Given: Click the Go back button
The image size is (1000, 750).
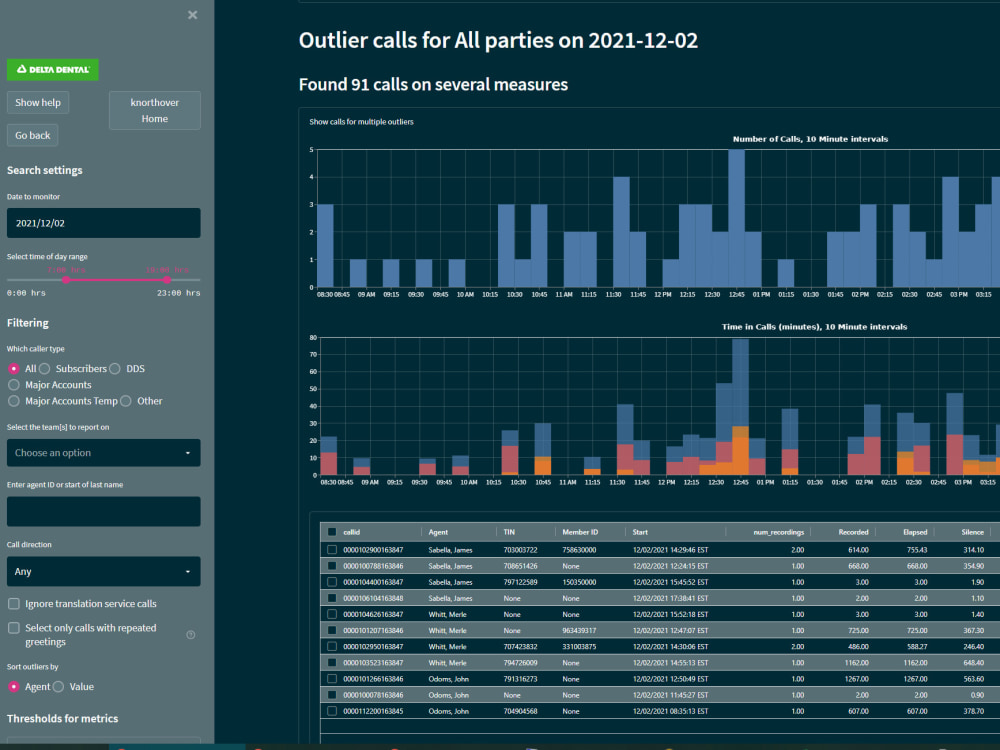Looking at the screenshot, I should pyautogui.click(x=33, y=135).
